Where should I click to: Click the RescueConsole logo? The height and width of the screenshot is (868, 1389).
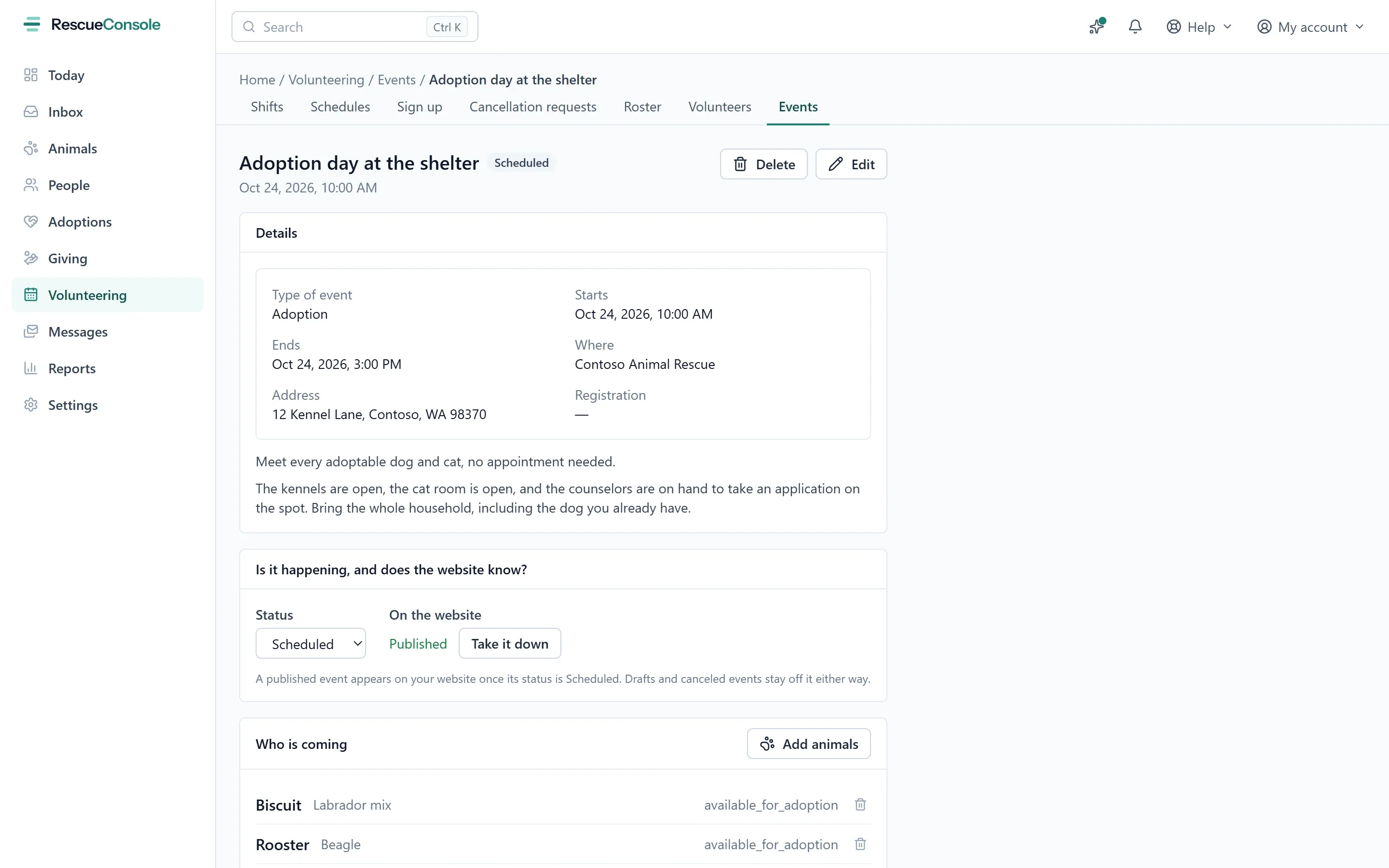pos(92,25)
